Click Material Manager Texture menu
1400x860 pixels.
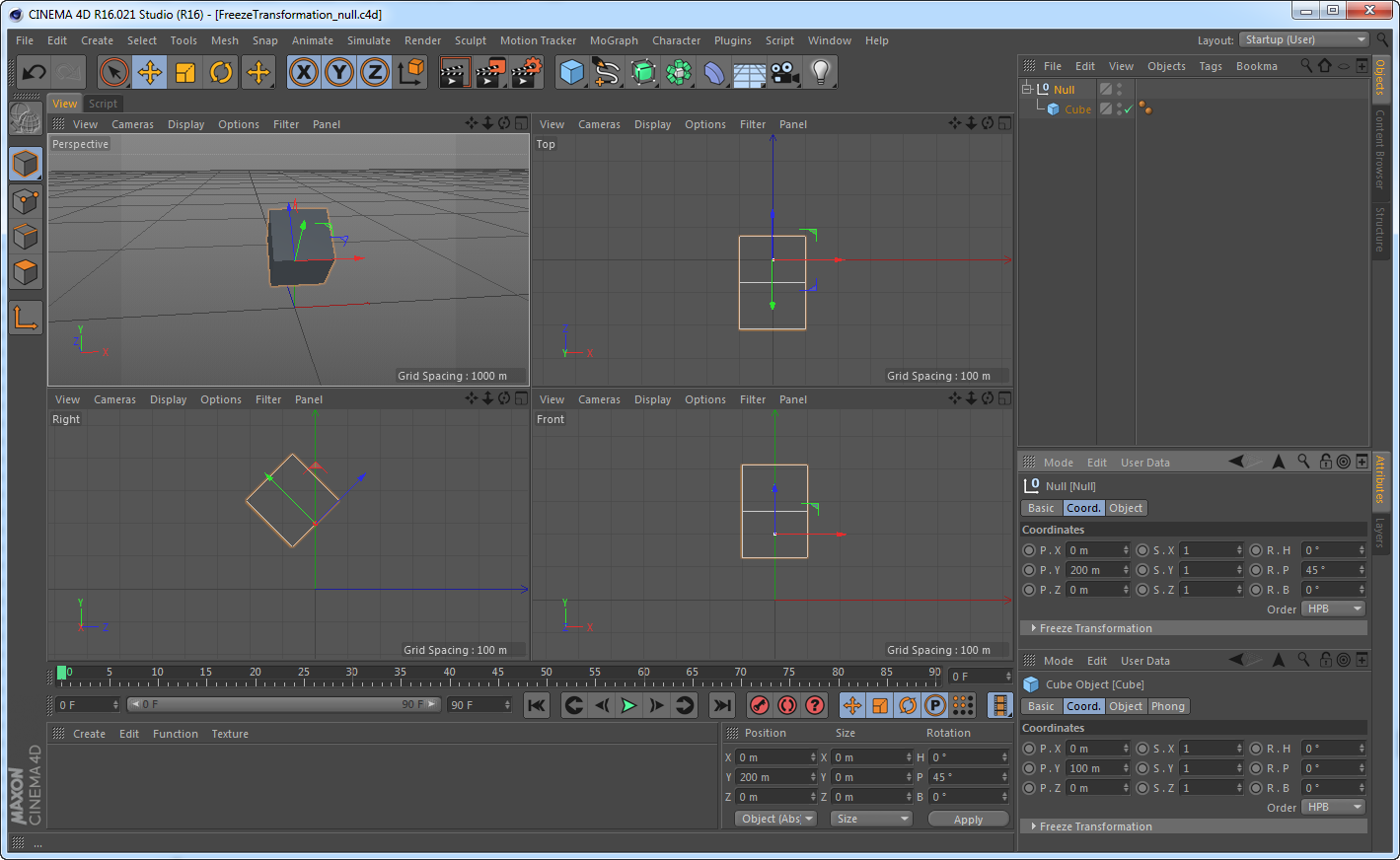pyautogui.click(x=230, y=734)
